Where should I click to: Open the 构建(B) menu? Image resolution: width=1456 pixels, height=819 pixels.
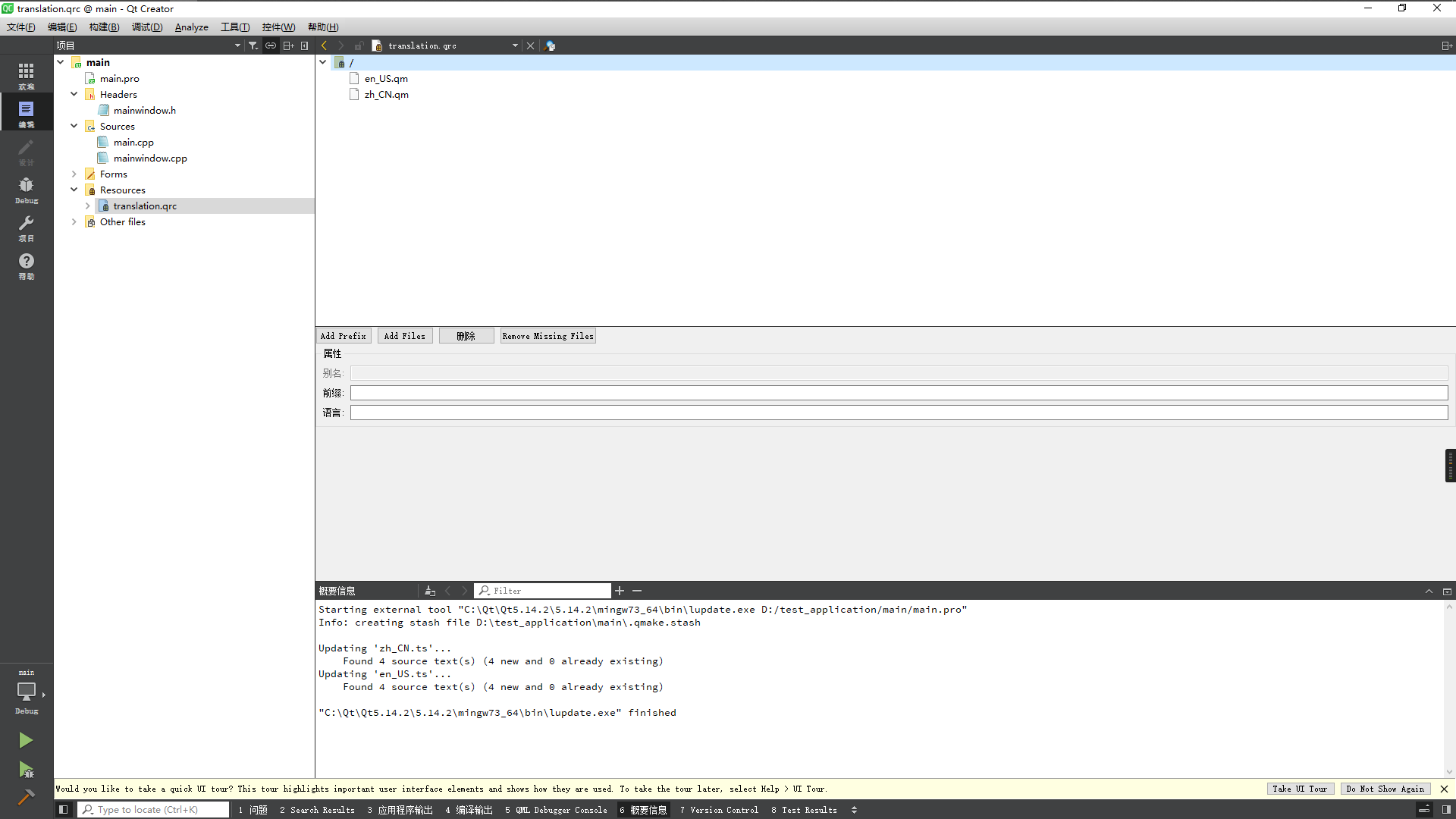click(x=104, y=27)
